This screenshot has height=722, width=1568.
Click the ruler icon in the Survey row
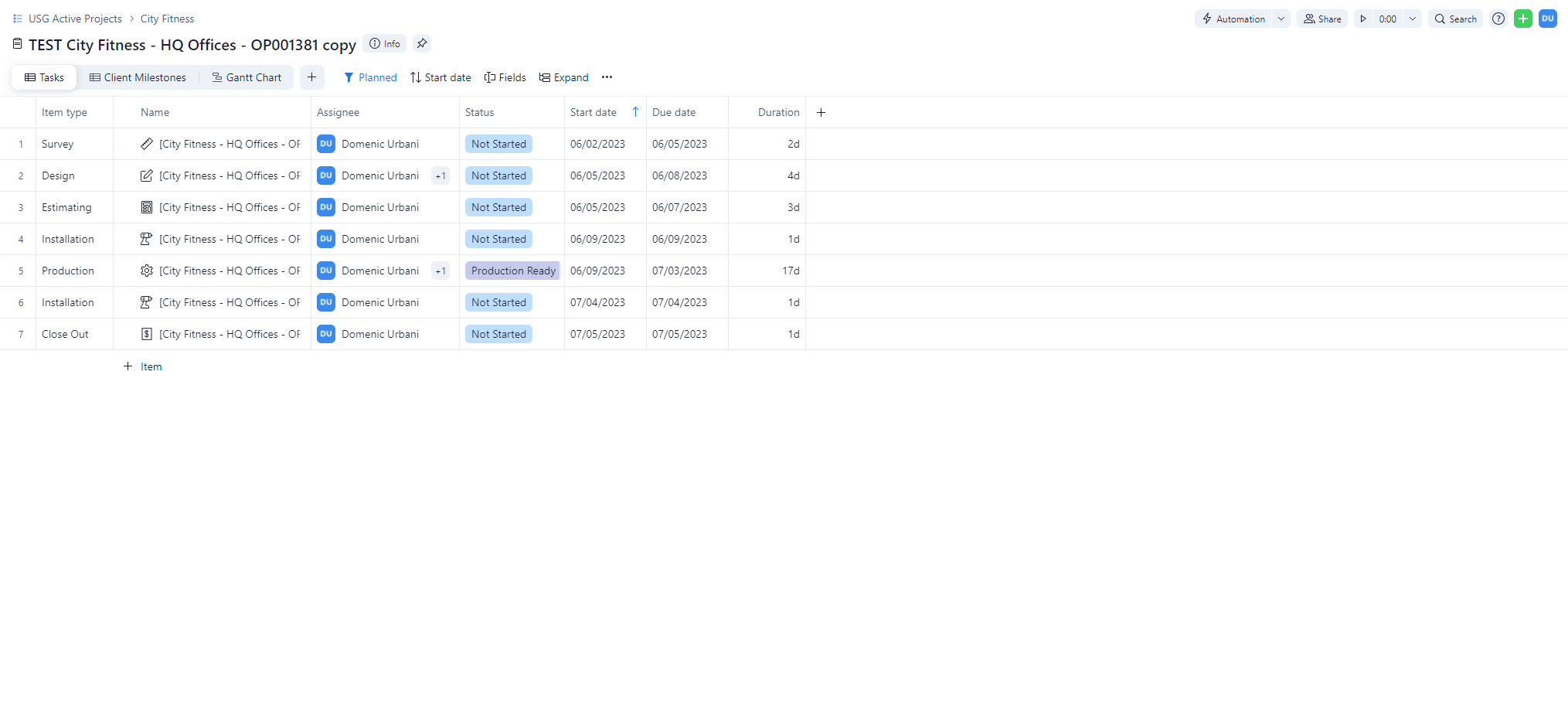147,144
